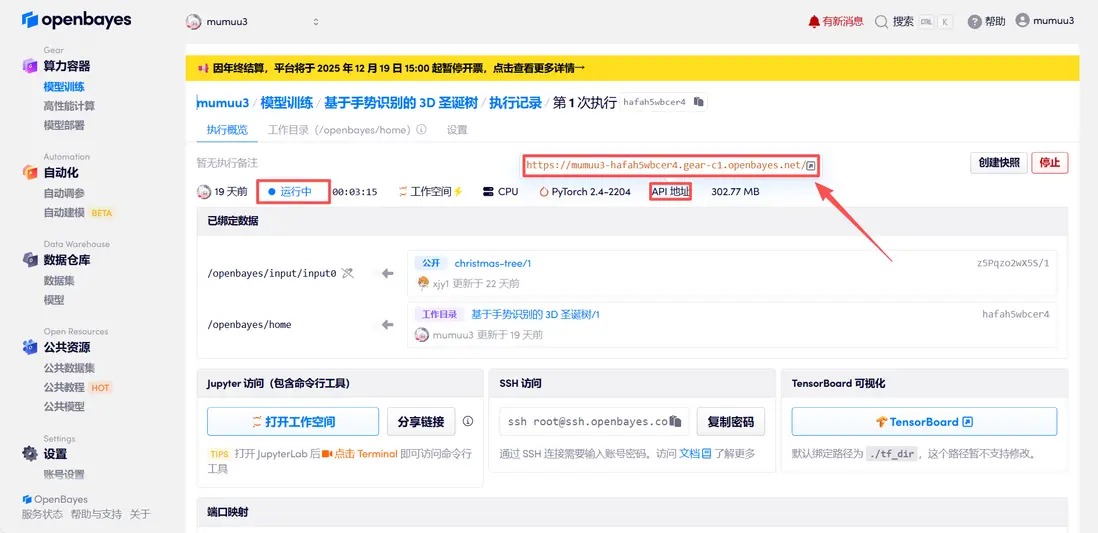Open 公共教程 HOT in the sidebar
The height and width of the screenshot is (533, 1098).
point(78,387)
